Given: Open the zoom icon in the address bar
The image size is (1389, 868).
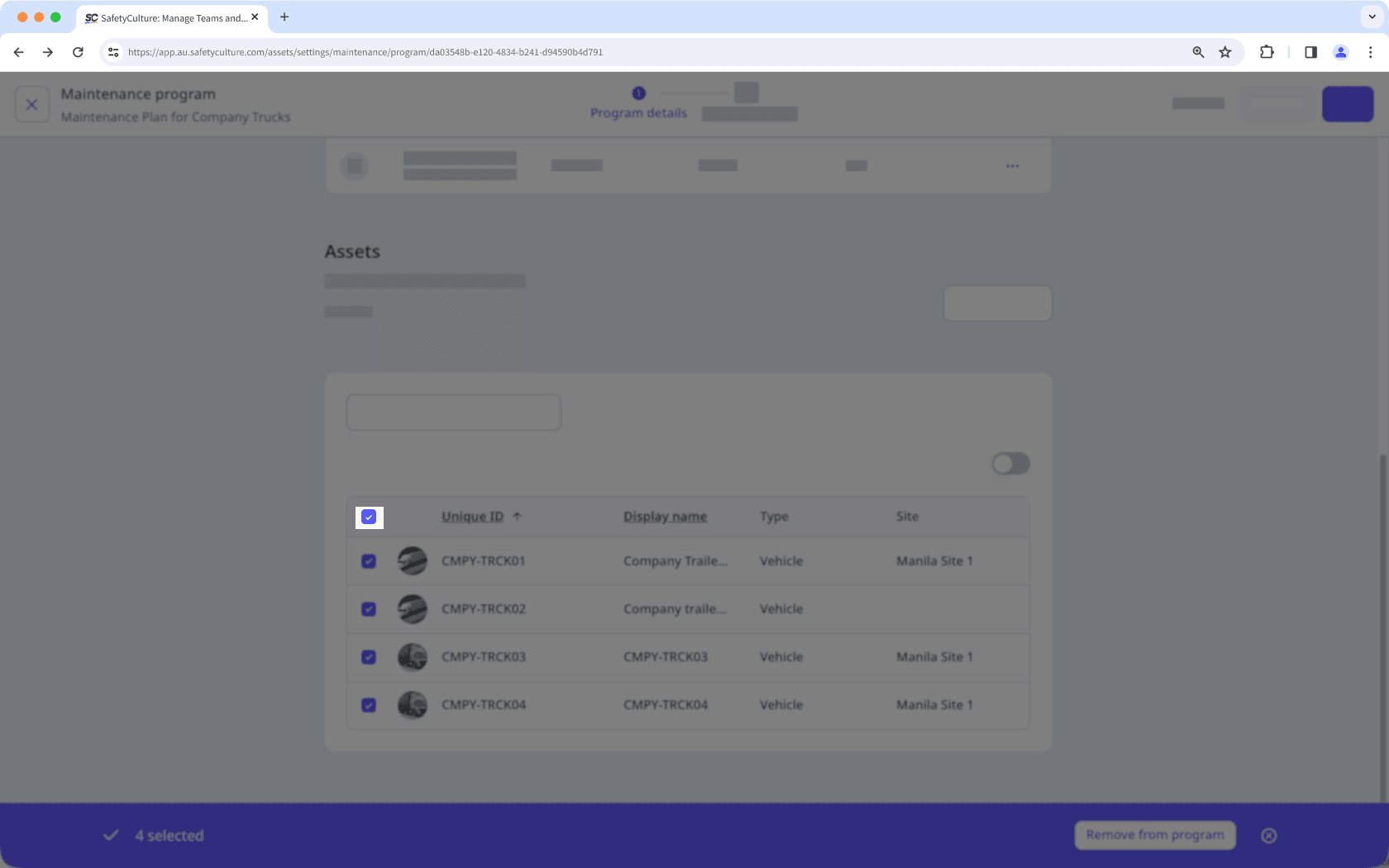Looking at the screenshot, I should pos(1197,51).
